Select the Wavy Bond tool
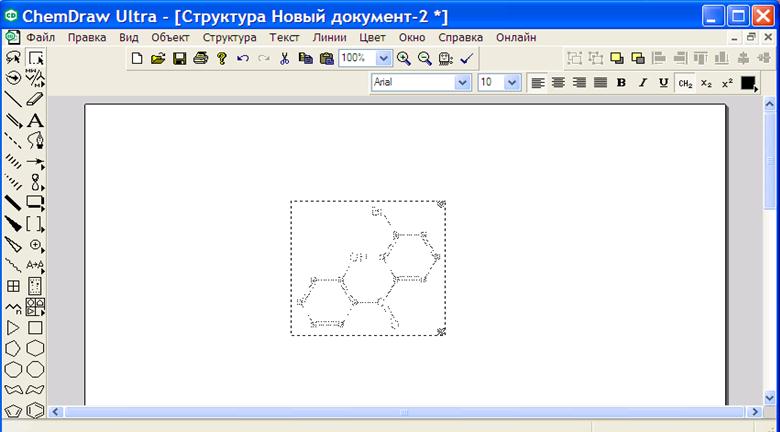 (13, 265)
